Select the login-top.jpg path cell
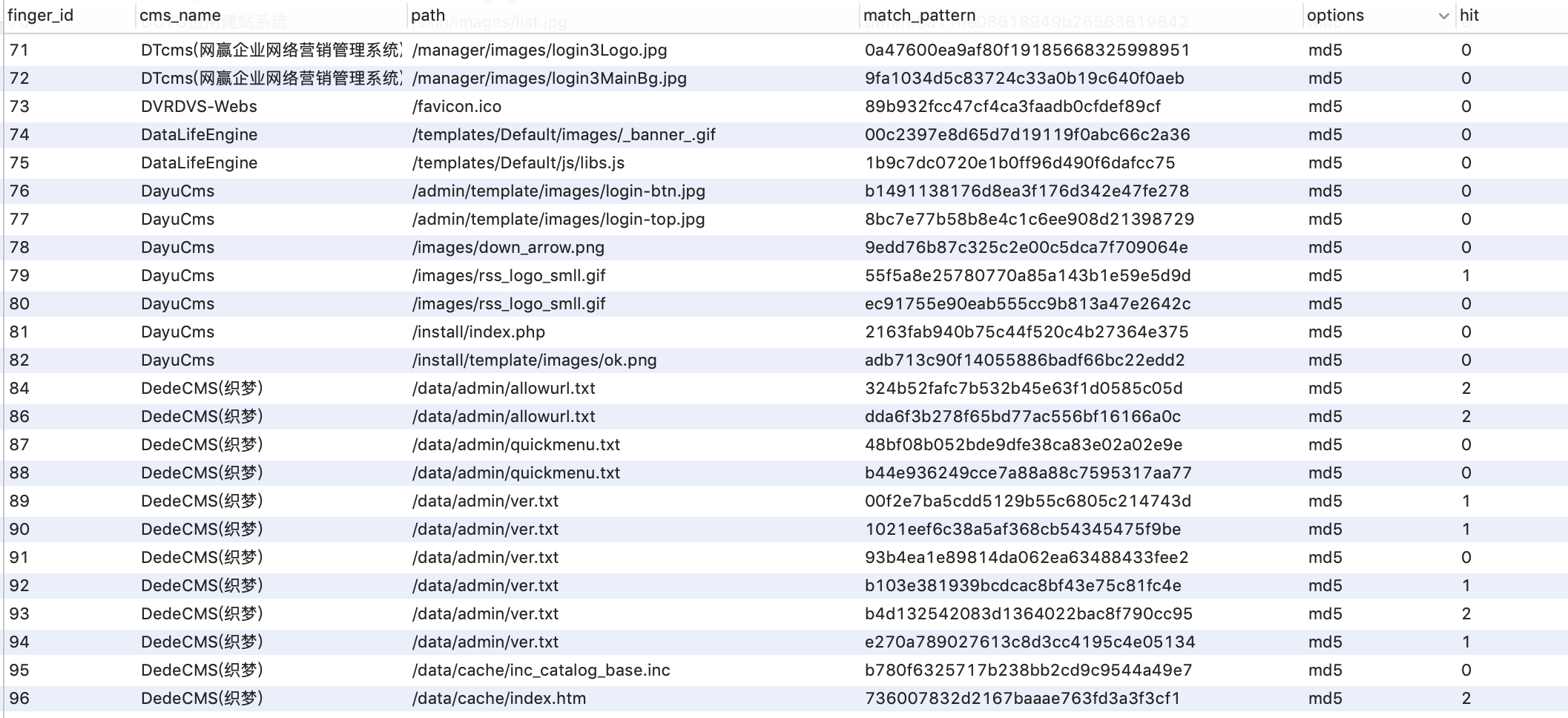Viewport: 1568px width, 718px height. [559, 220]
